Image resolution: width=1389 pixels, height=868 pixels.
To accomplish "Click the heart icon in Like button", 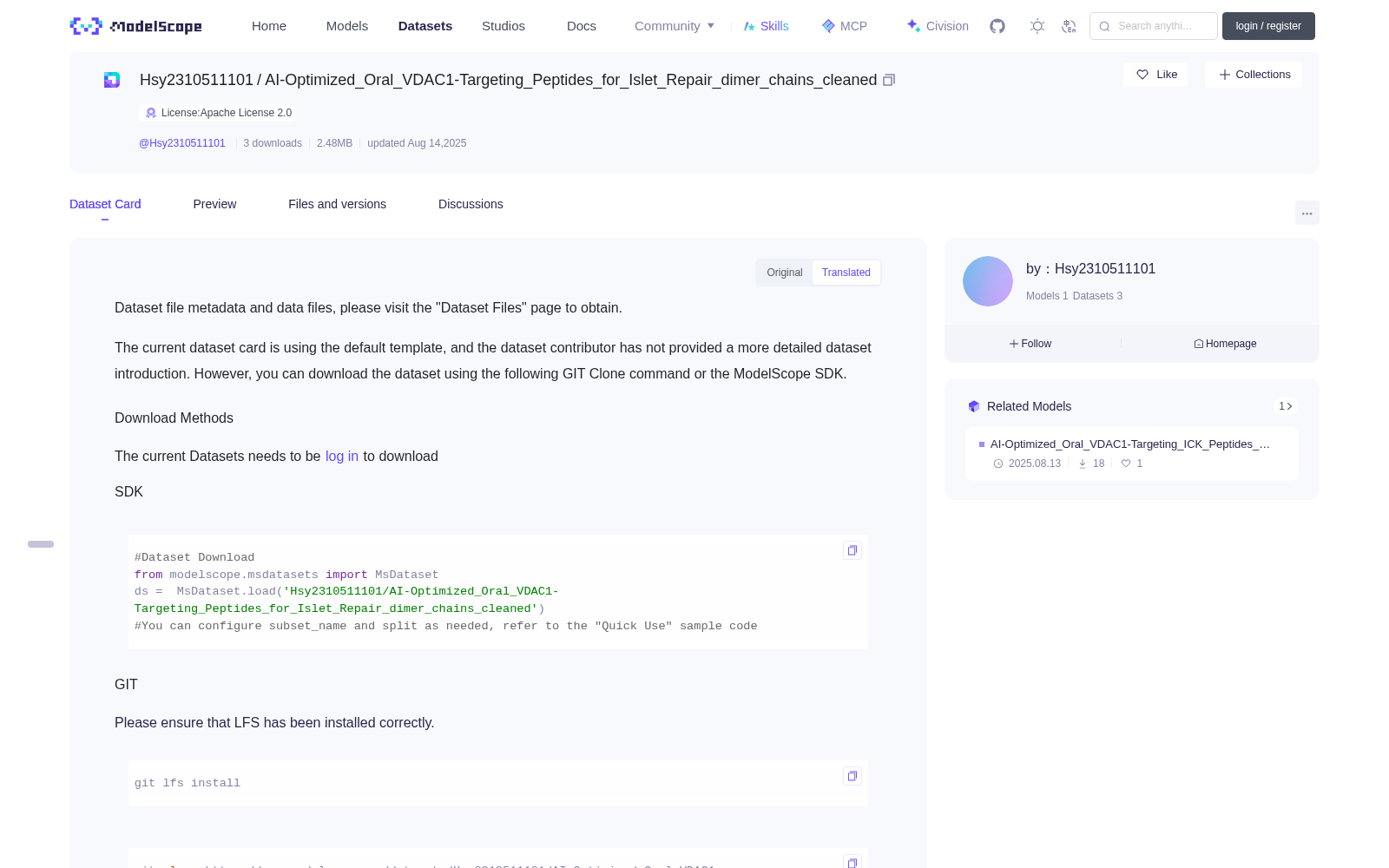I will click(x=1142, y=75).
